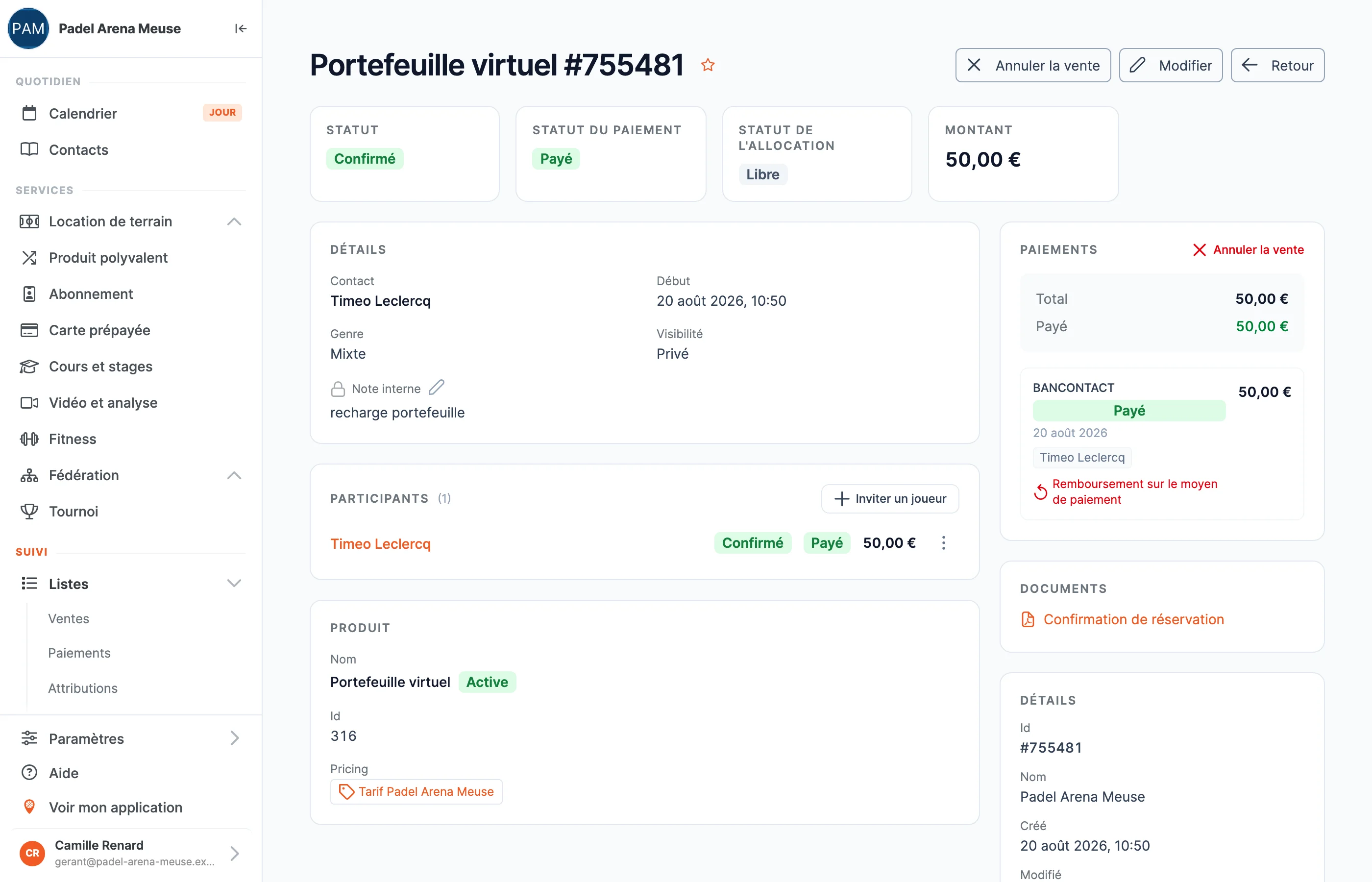Open the Paiements list
Viewport: 1372px width, 882px height.
pos(79,653)
